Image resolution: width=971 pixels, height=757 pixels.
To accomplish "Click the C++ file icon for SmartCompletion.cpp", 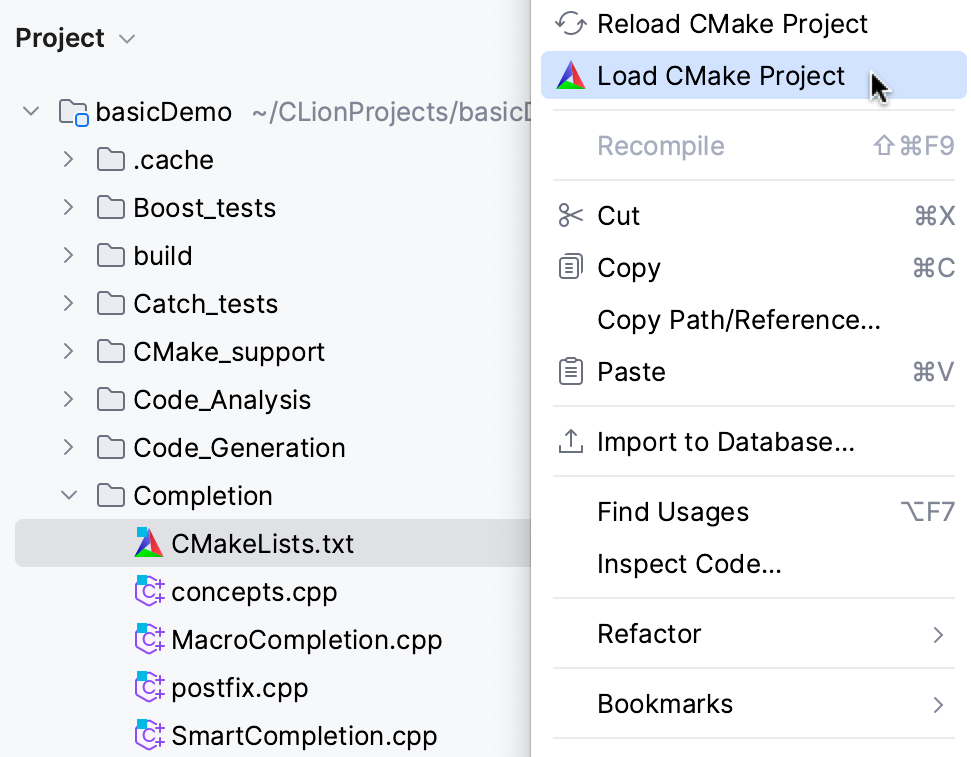I will click(x=148, y=735).
